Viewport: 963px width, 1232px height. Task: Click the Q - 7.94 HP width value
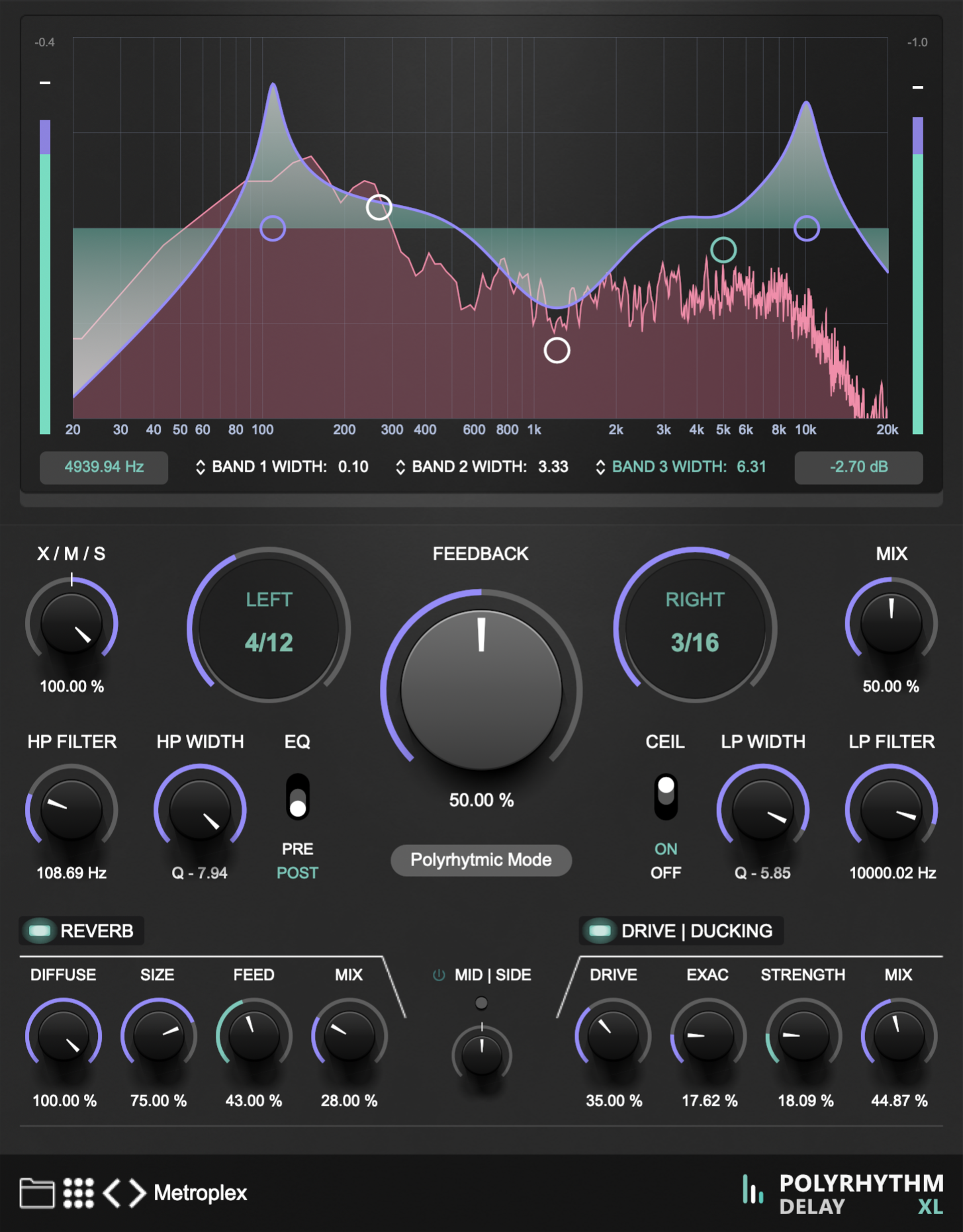click(200, 873)
